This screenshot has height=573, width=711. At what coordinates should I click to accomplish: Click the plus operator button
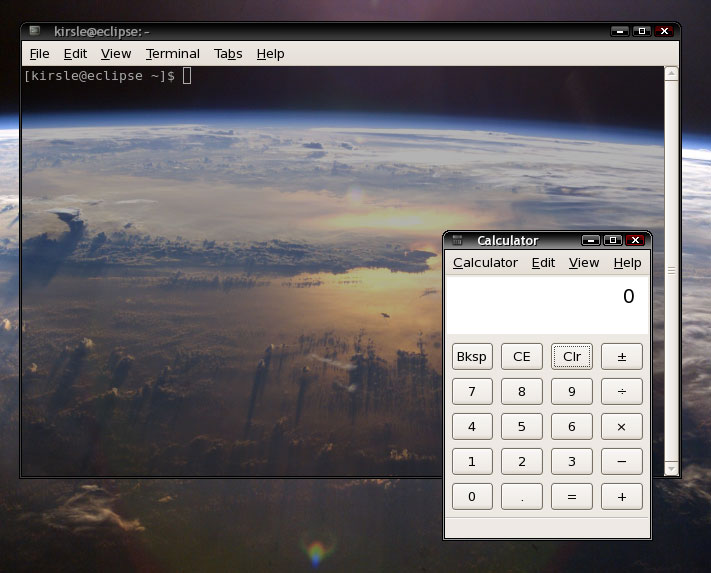pyautogui.click(x=622, y=496)
